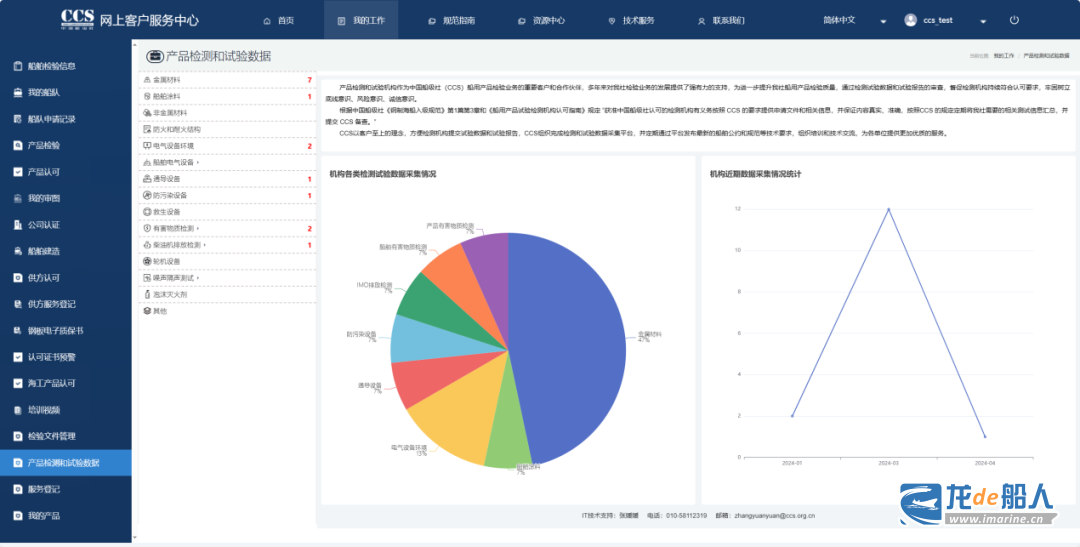Select 防火和耐火结构 category icon
This screenshot has width=1080, height=547.
(147, 129)
